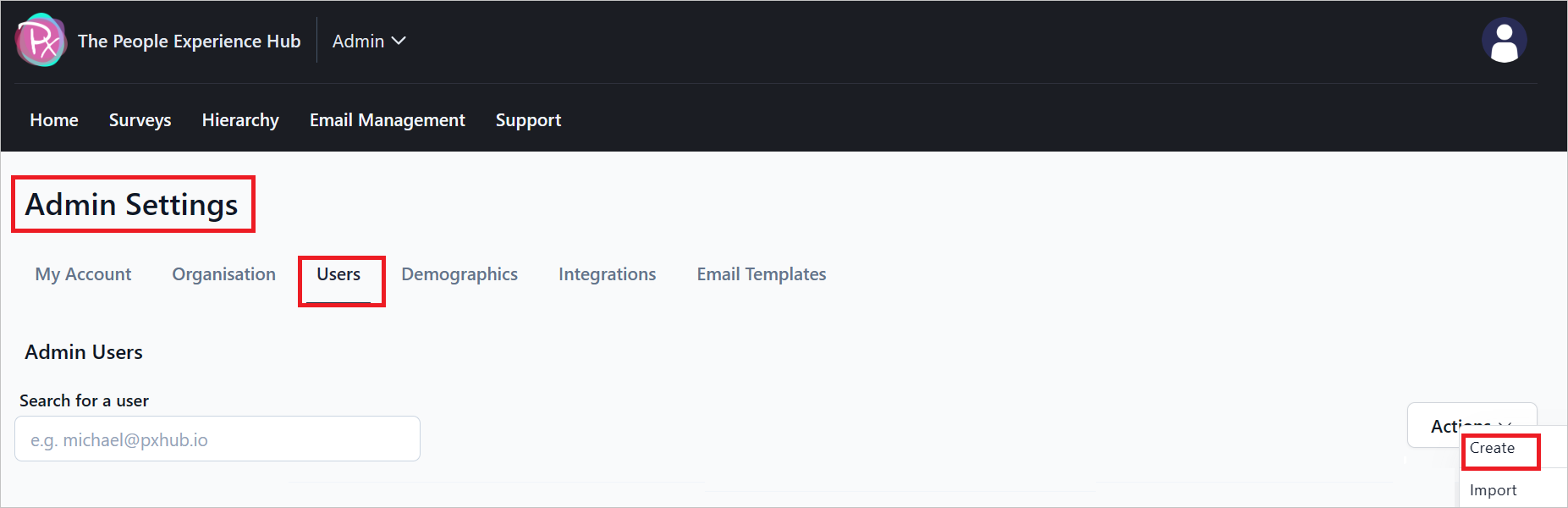Open the Actions dropdown button
Screen dimensions: 1568x508
point(1472,425)
